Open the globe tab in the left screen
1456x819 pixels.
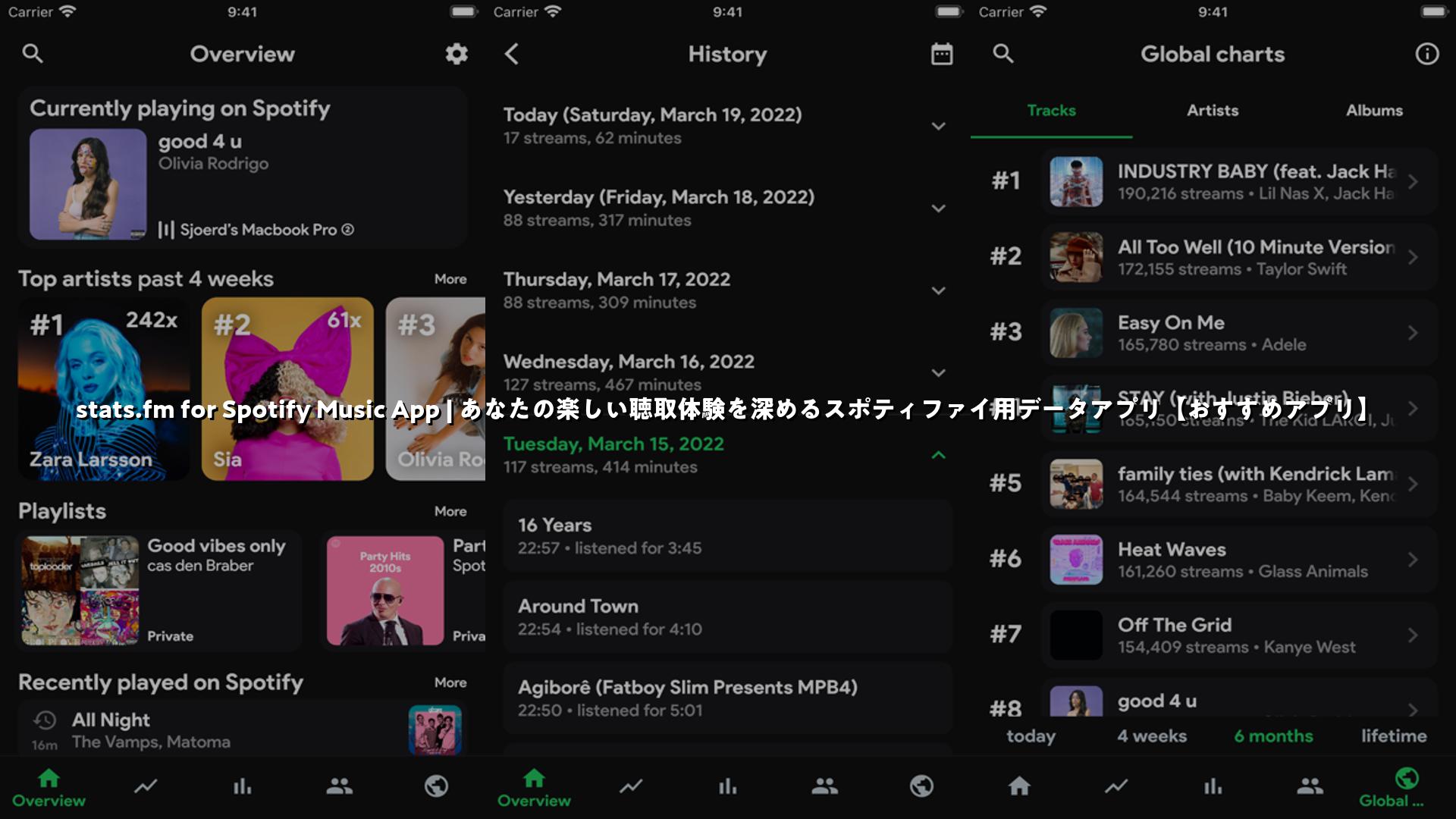437,786
